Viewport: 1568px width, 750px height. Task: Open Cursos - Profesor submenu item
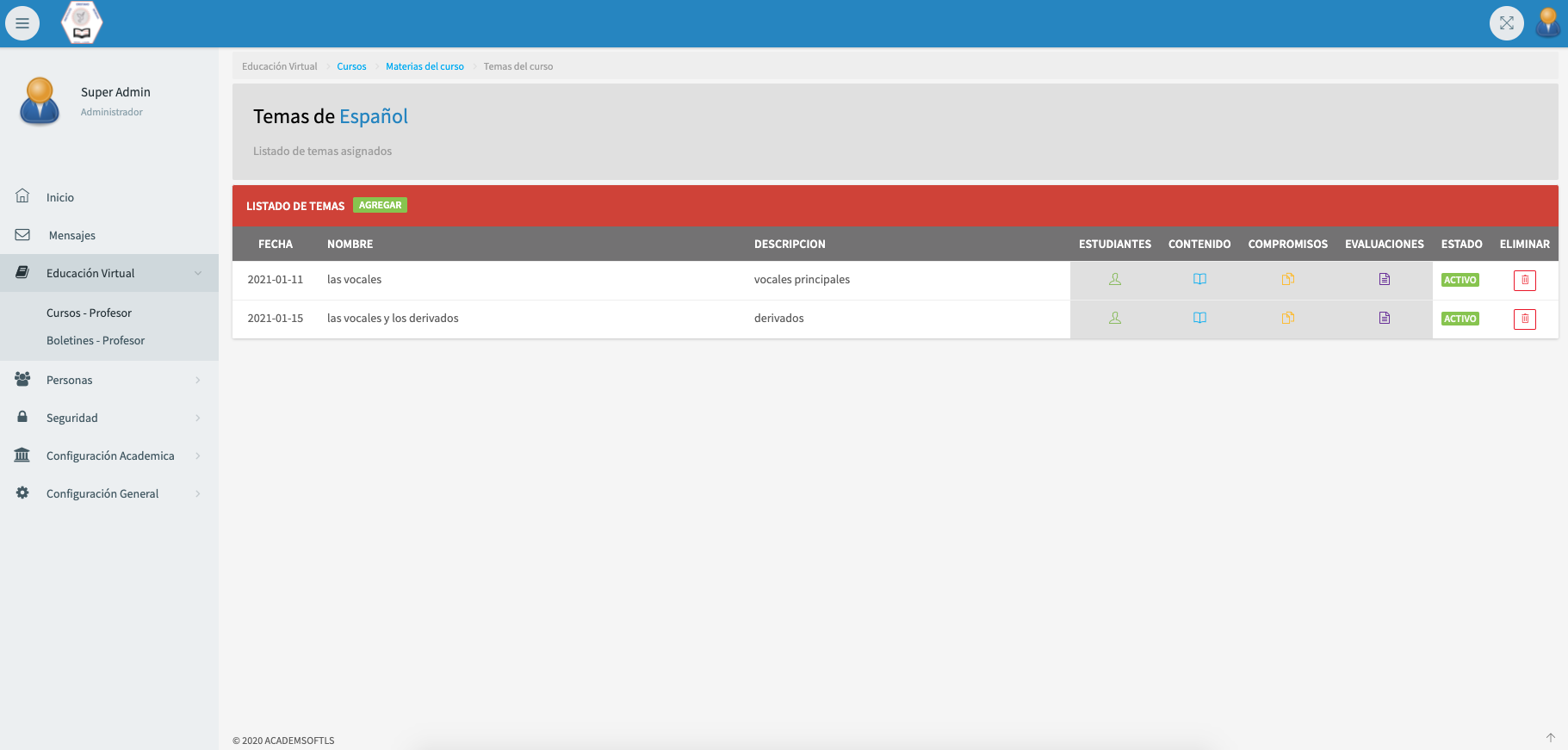[89, 313]
